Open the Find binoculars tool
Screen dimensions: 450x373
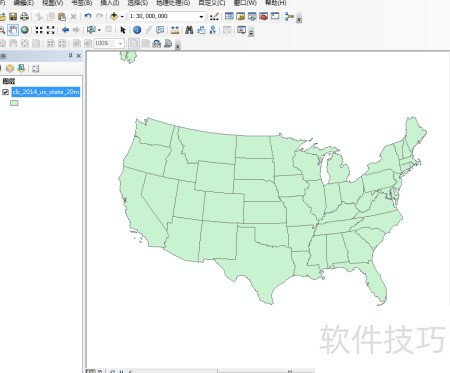pyautogui.click(x=189, y=30)
